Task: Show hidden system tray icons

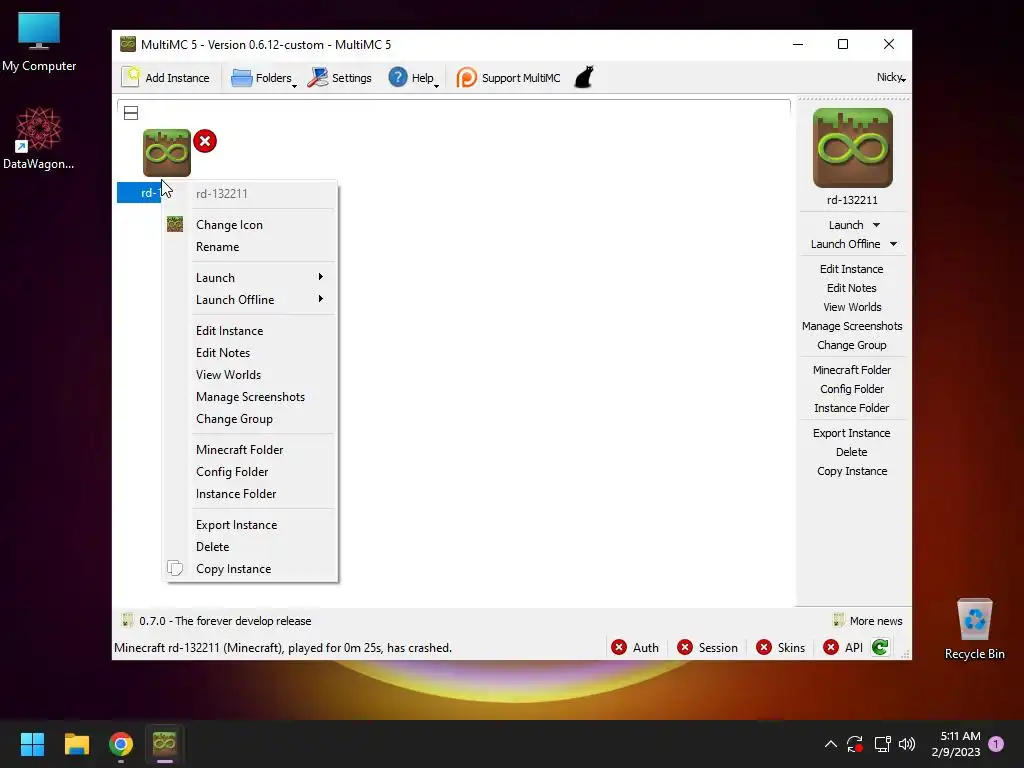Action: [x=831, y=744]
